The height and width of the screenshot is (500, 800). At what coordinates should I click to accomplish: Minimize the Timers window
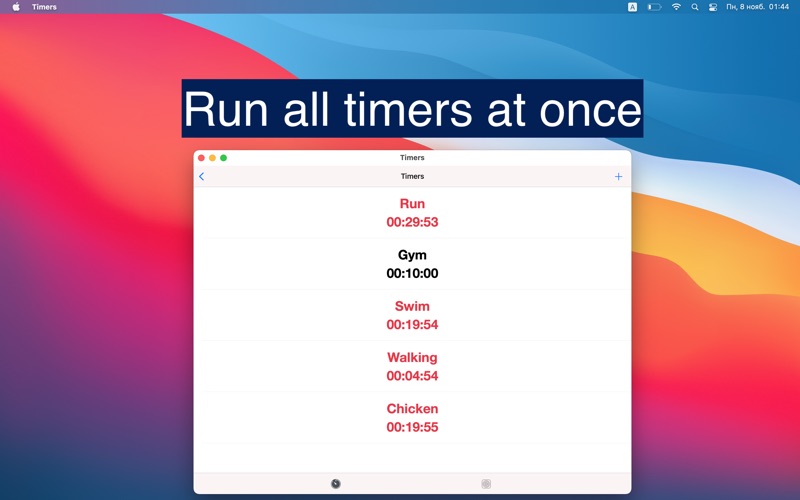pyautogui.click(x=212, y=158)
